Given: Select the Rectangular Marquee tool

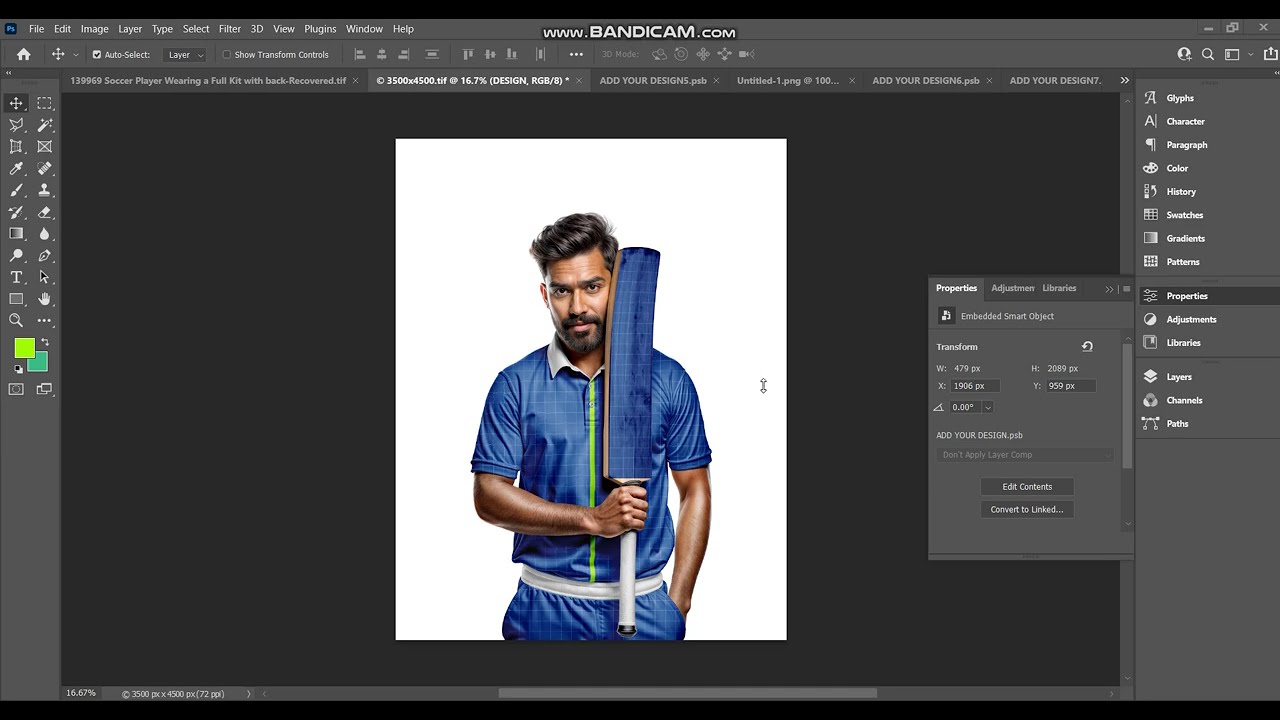Looking at the screenshot, I should (45, 103).
